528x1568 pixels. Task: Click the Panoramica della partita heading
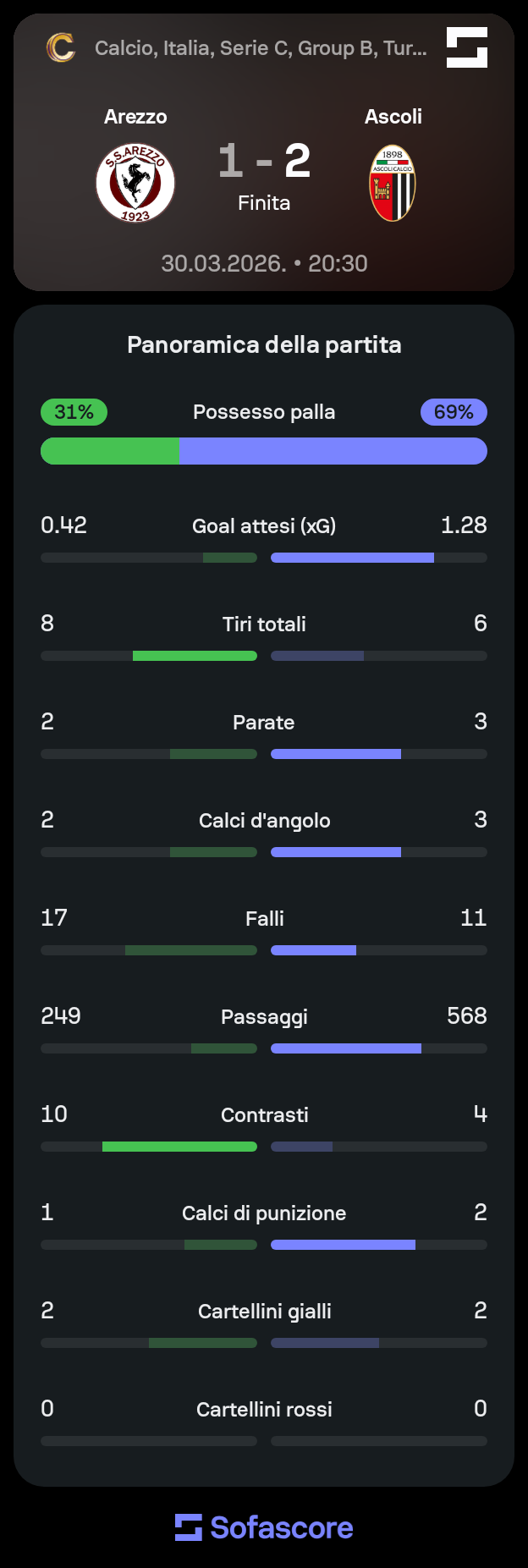[x=264, y=344]
